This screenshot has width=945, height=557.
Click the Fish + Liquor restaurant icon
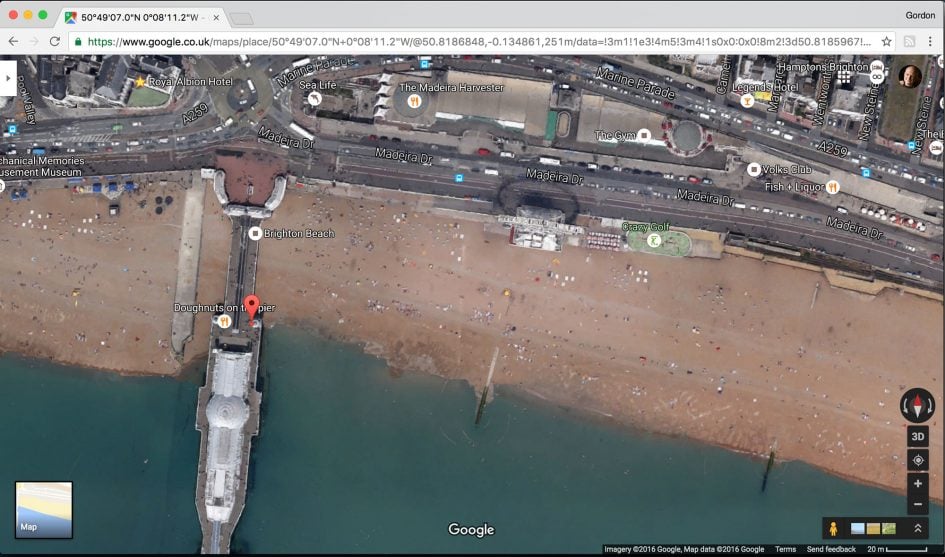tap(833, 187)
